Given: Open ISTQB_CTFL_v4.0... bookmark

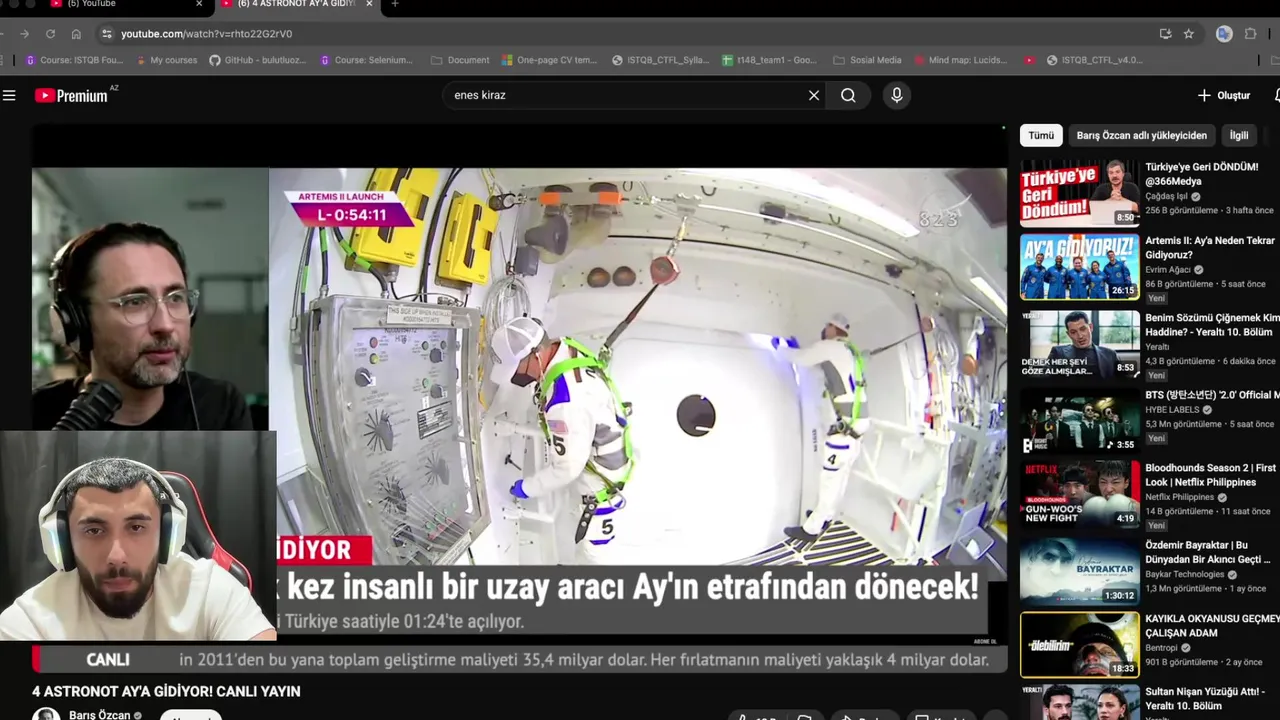Looking at the screenshot, I should (x=1094, y=60).
